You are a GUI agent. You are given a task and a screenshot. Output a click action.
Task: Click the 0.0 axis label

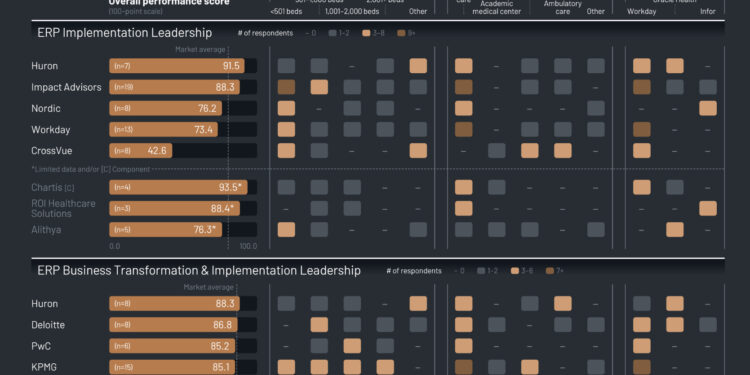[x=115, y=246]
